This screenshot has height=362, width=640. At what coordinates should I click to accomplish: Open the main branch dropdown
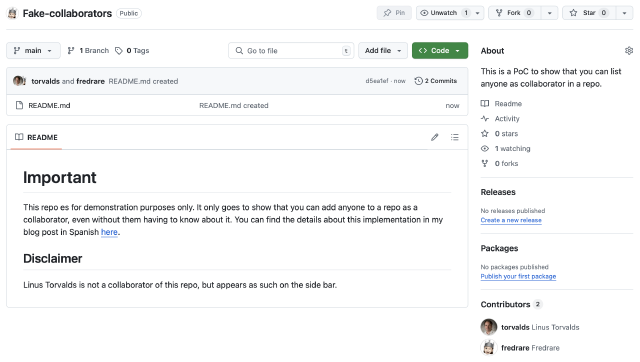[x=33, y=51]
